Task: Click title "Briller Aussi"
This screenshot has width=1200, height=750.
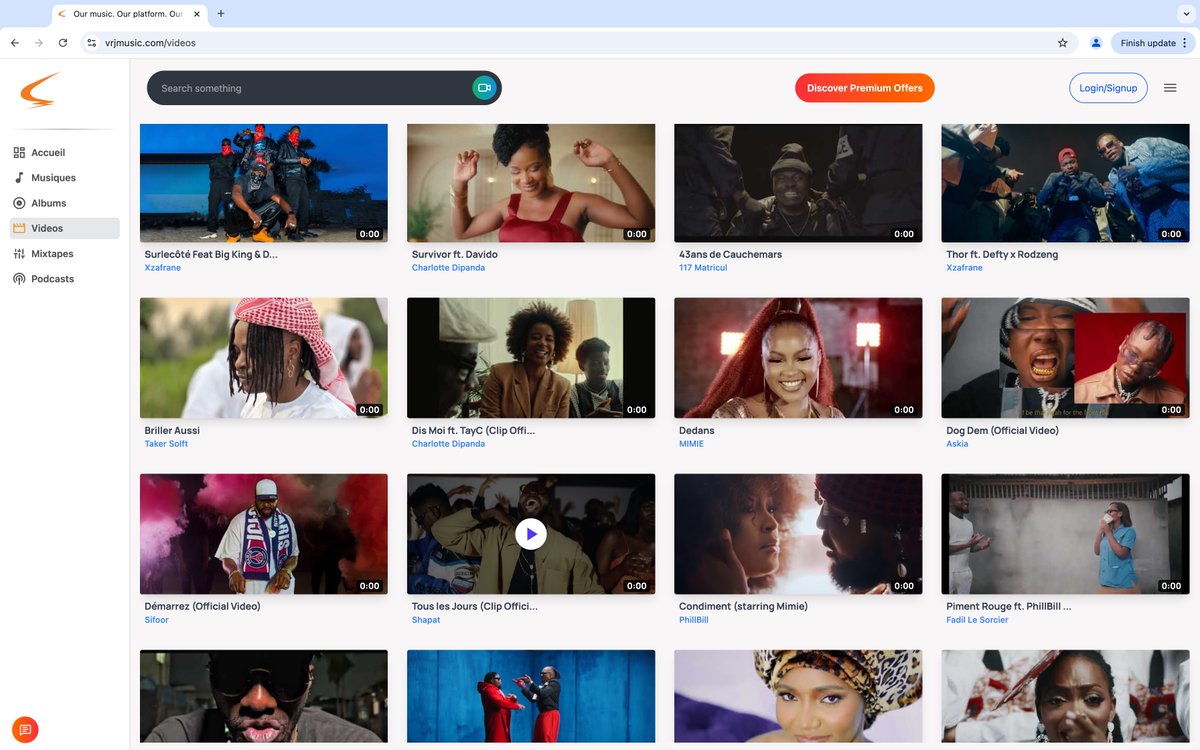Action: pos(172,430)
